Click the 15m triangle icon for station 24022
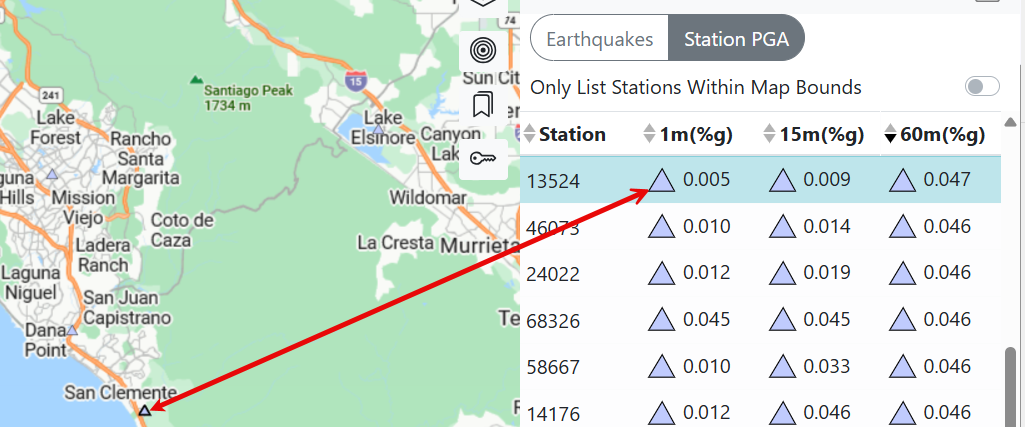 (782, 273)
